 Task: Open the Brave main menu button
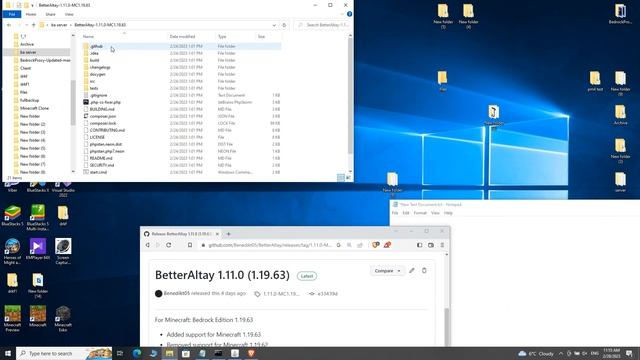point(442,245)
